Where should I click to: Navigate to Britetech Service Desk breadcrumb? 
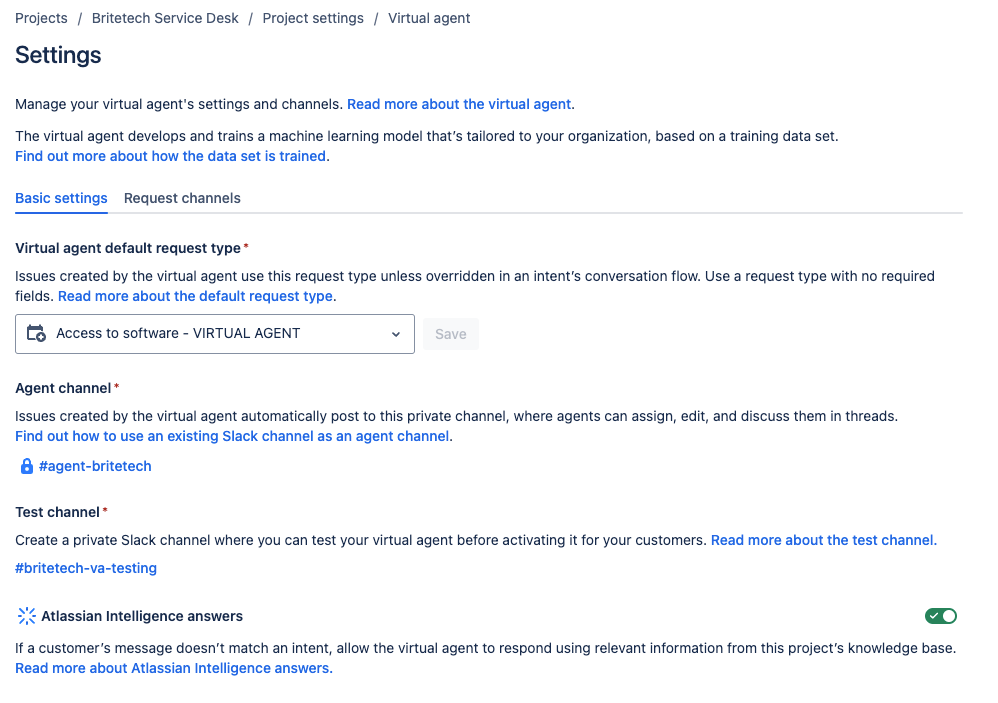click(165, 17)
